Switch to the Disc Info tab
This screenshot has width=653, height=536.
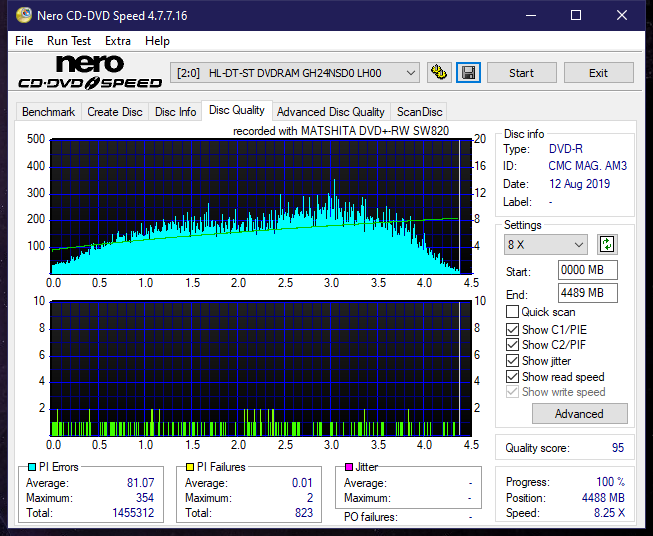click(175, 112)
